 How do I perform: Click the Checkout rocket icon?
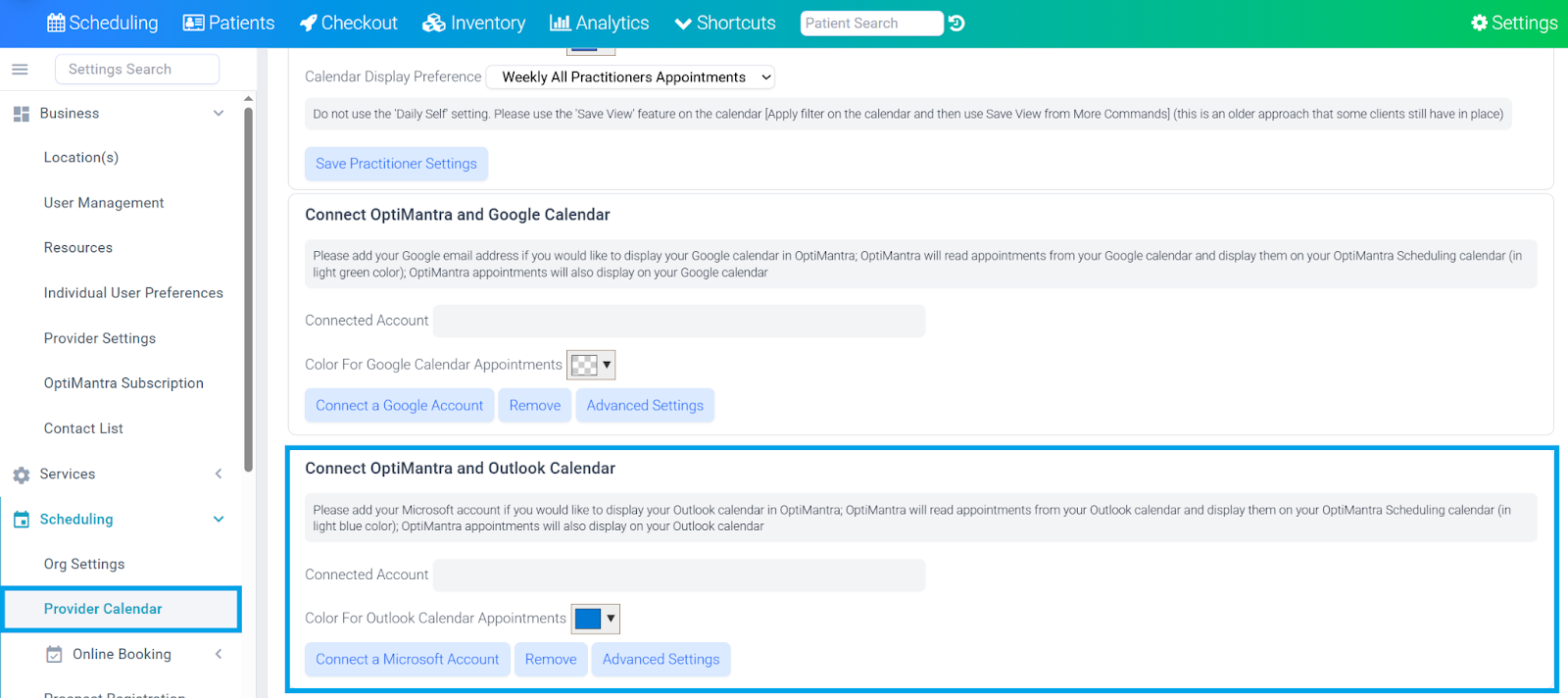308,23
